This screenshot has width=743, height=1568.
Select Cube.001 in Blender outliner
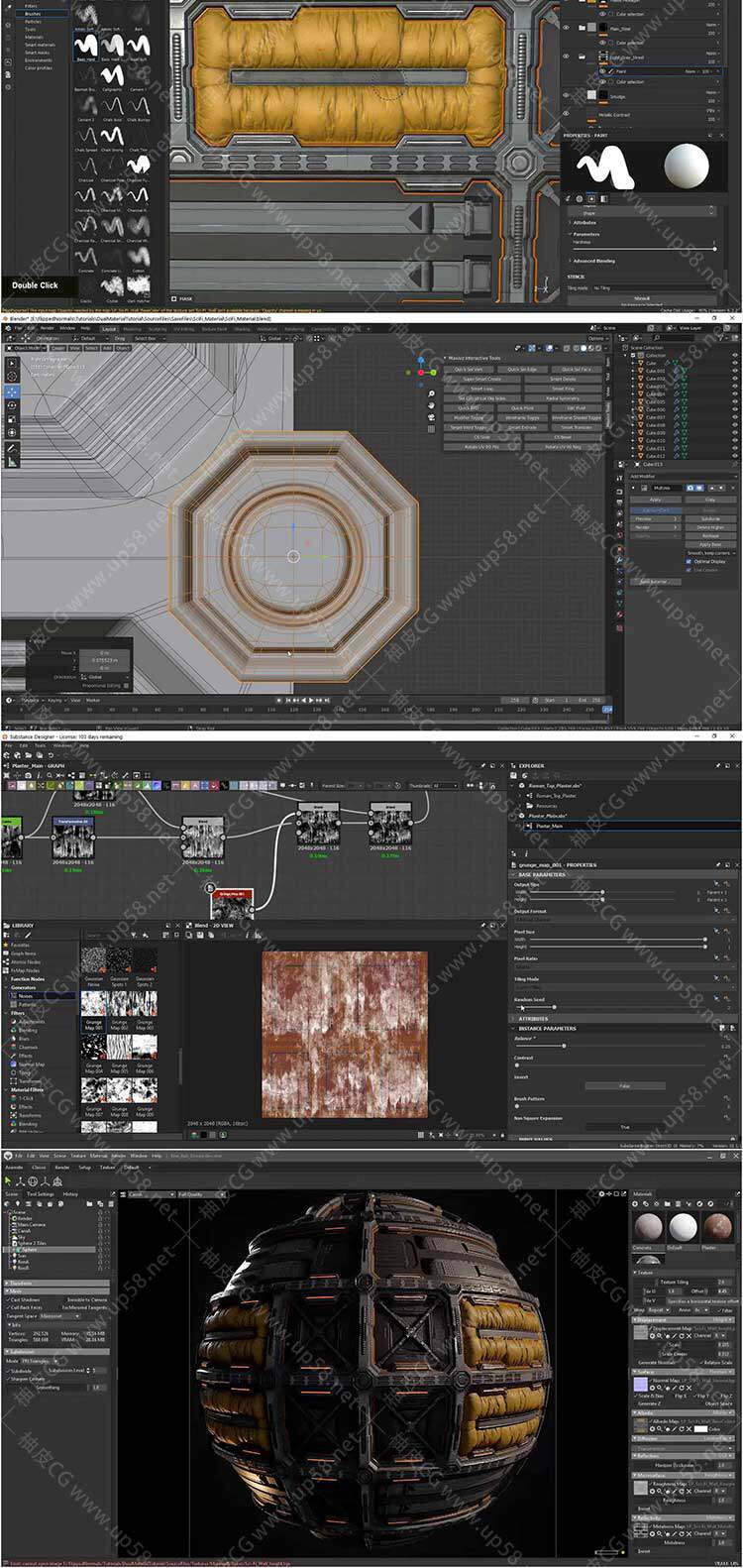tap(656, 371)
